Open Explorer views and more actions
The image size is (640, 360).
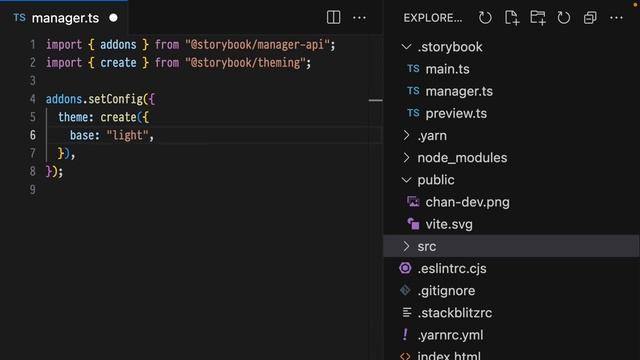[616, 18]
